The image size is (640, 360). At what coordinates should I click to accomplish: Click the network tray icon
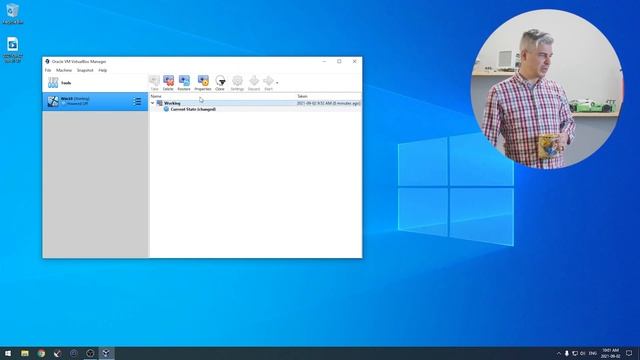click(x=575, y=353)
